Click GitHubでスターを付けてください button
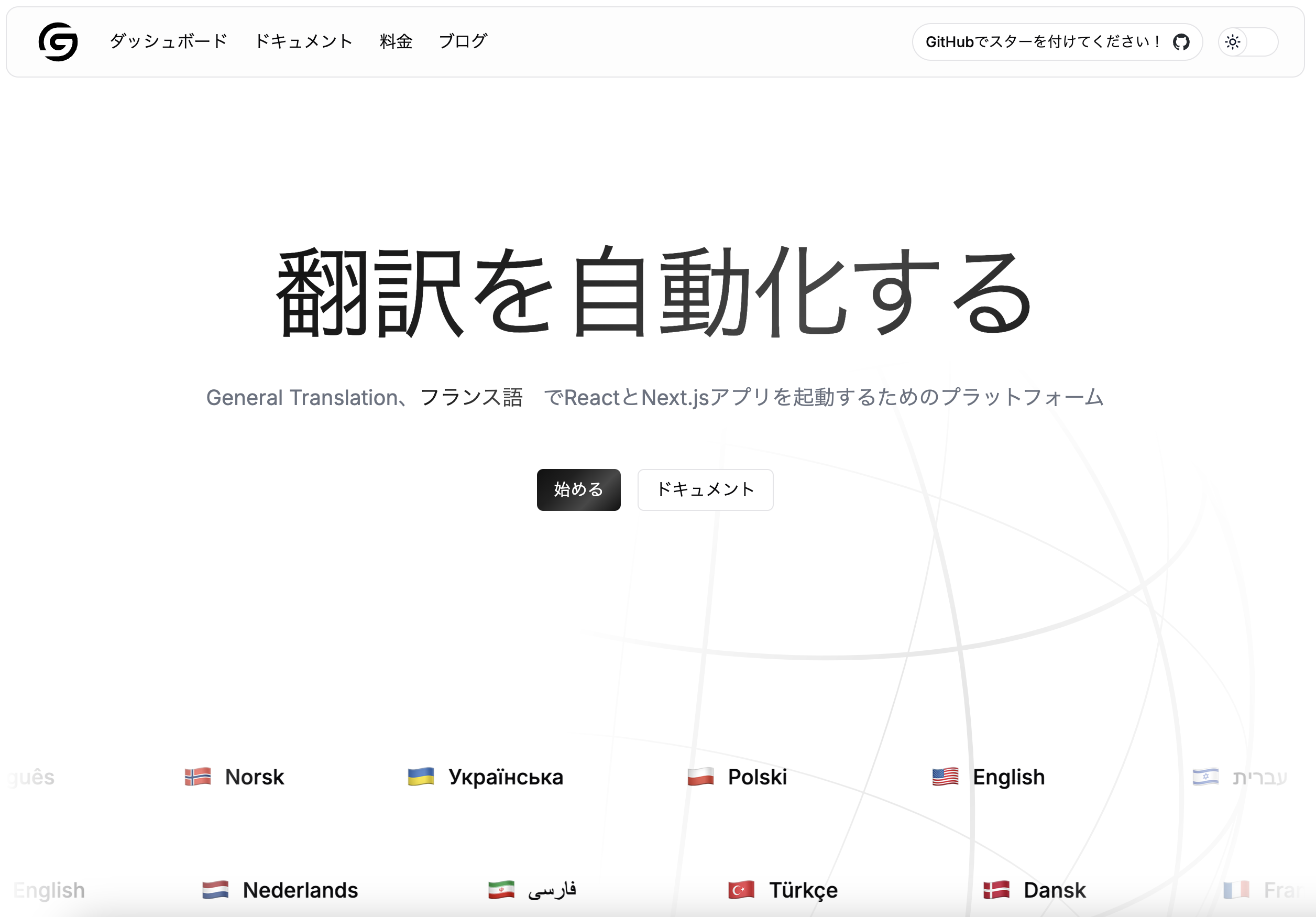Viewport: 1316px width, 917px height. tap(1043, 42)
